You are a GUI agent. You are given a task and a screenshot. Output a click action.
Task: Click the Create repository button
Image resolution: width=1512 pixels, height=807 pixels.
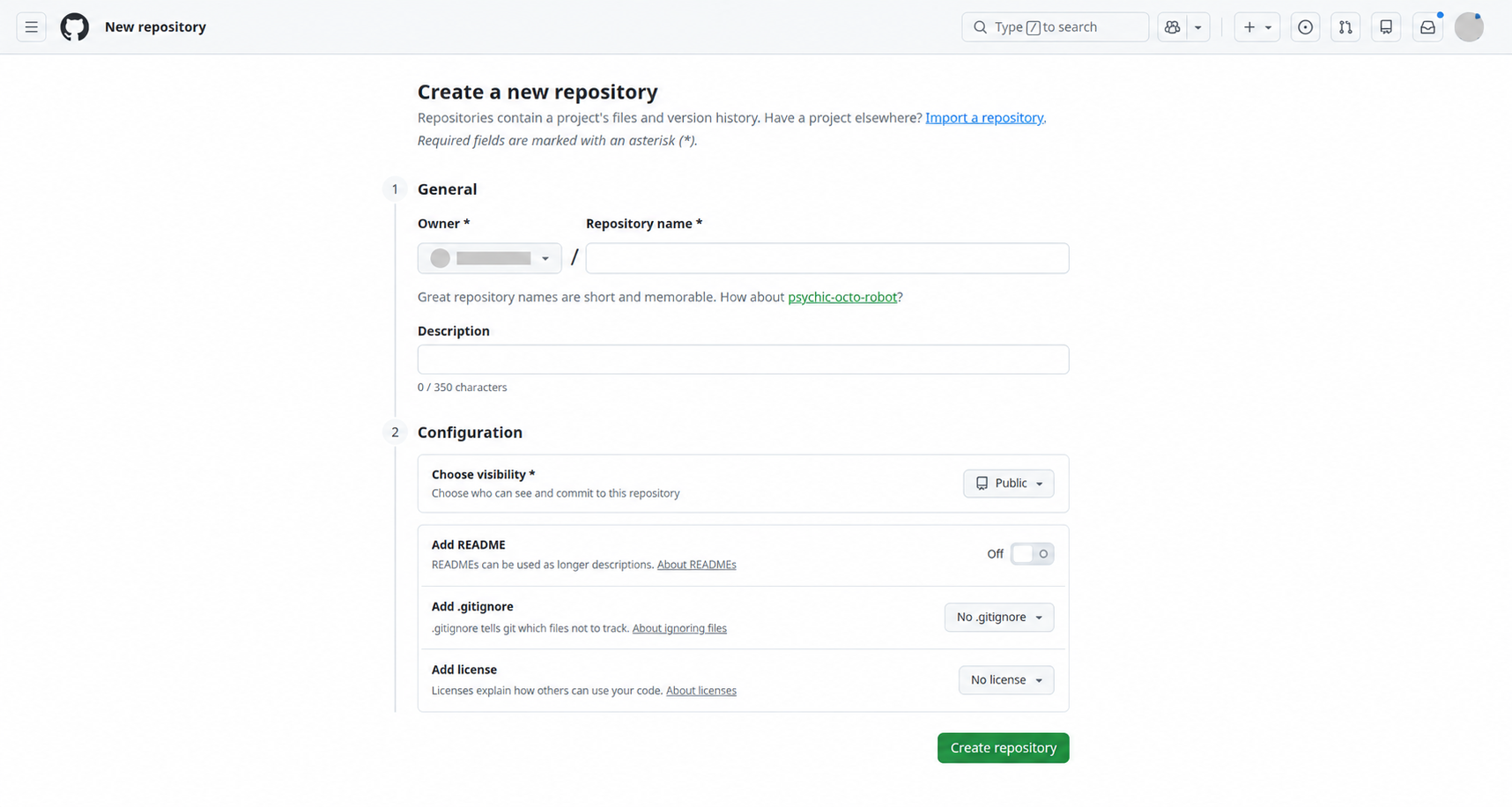click(x=1004, y=748)
